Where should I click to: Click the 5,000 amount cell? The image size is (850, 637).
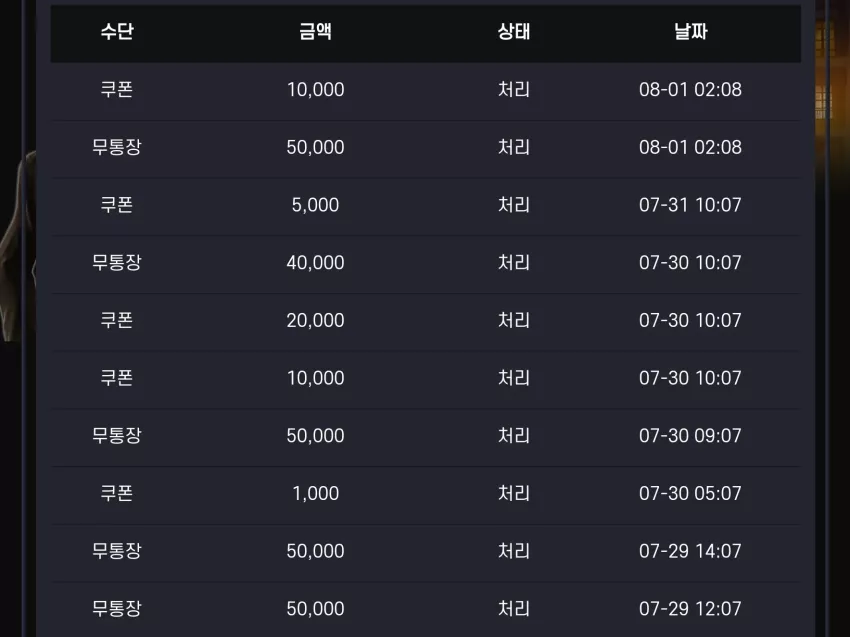click(315, 205)
